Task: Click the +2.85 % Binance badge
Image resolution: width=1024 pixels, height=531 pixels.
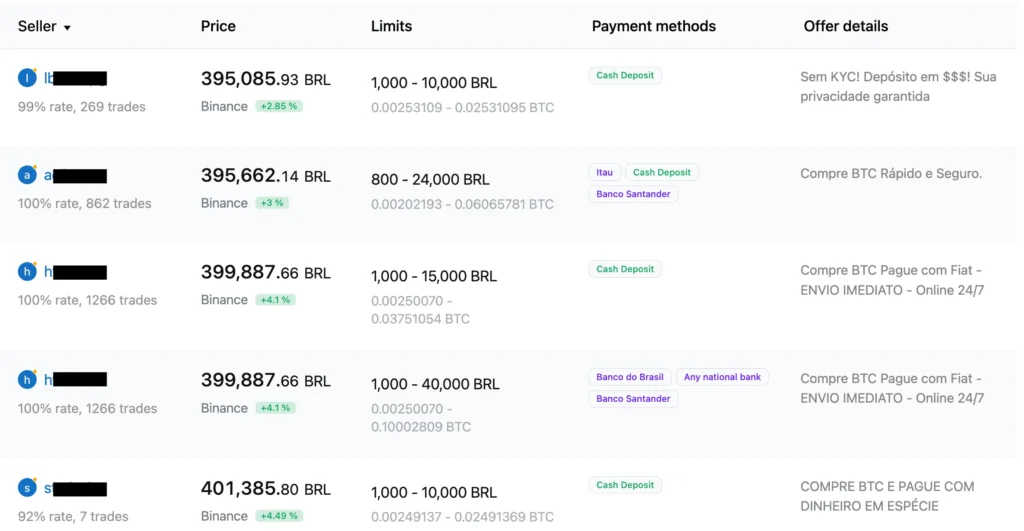Action: point(279,106)
